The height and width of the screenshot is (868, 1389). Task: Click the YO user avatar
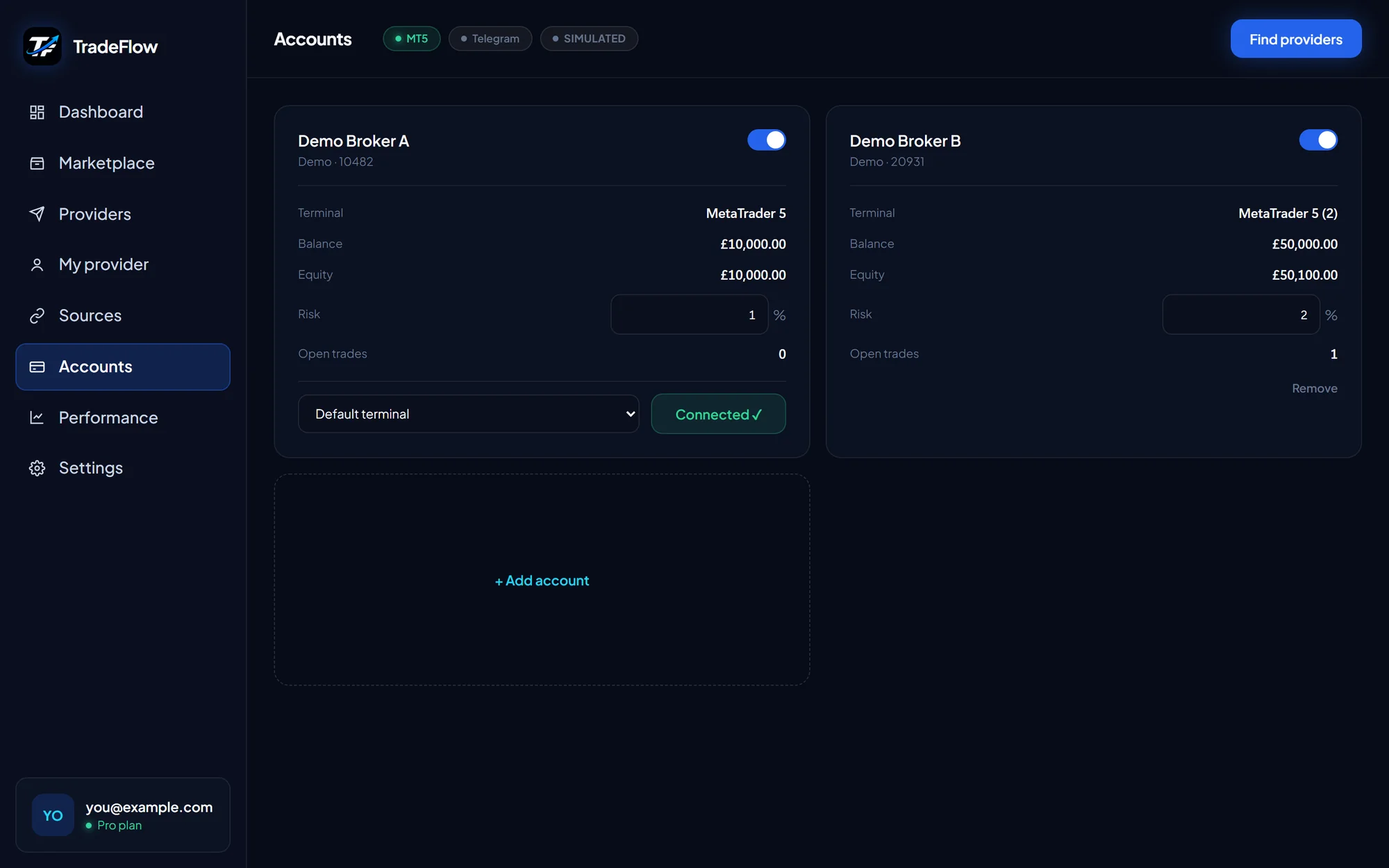53,815
